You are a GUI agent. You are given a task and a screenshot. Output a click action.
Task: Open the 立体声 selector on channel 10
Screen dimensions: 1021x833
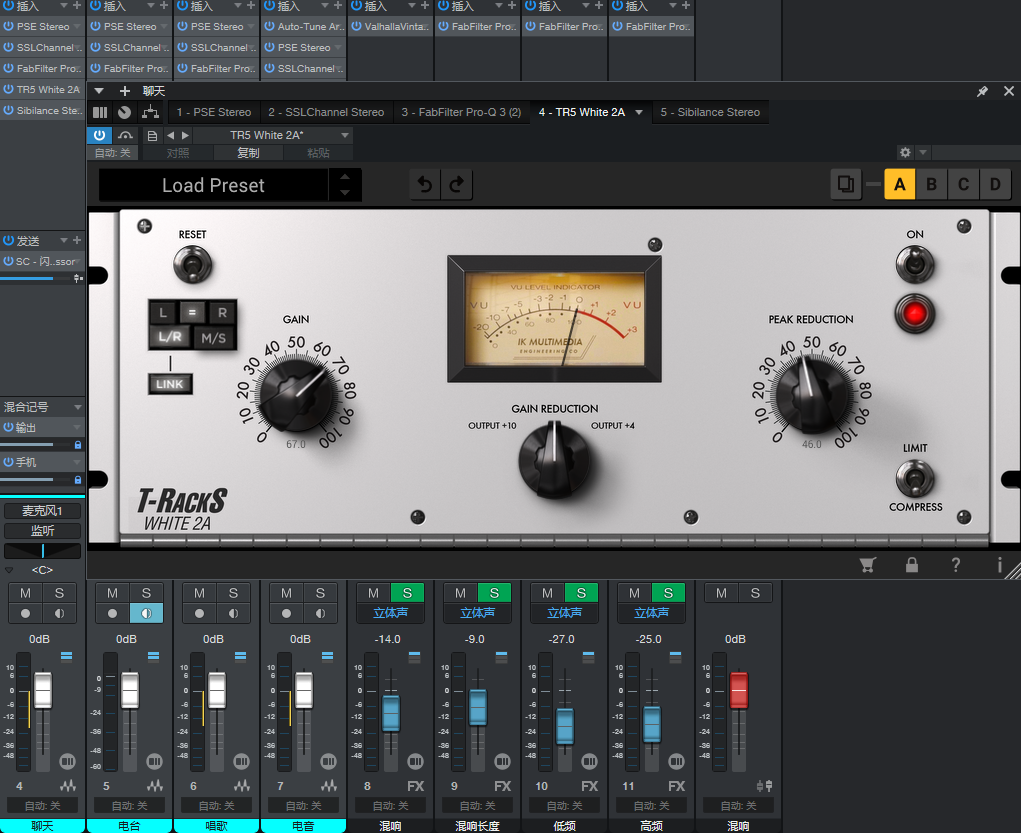click(x=565, y=614)
